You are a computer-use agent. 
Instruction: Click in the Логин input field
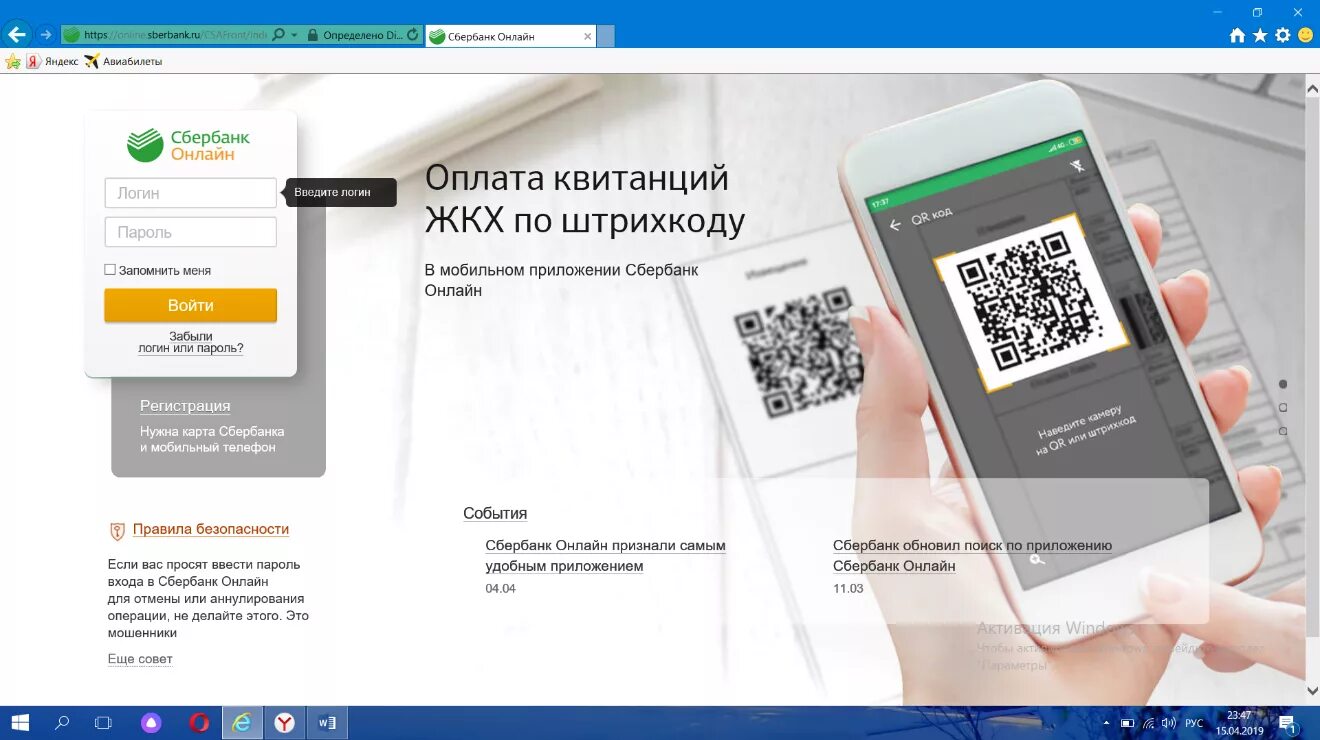(x=190, y=193)
